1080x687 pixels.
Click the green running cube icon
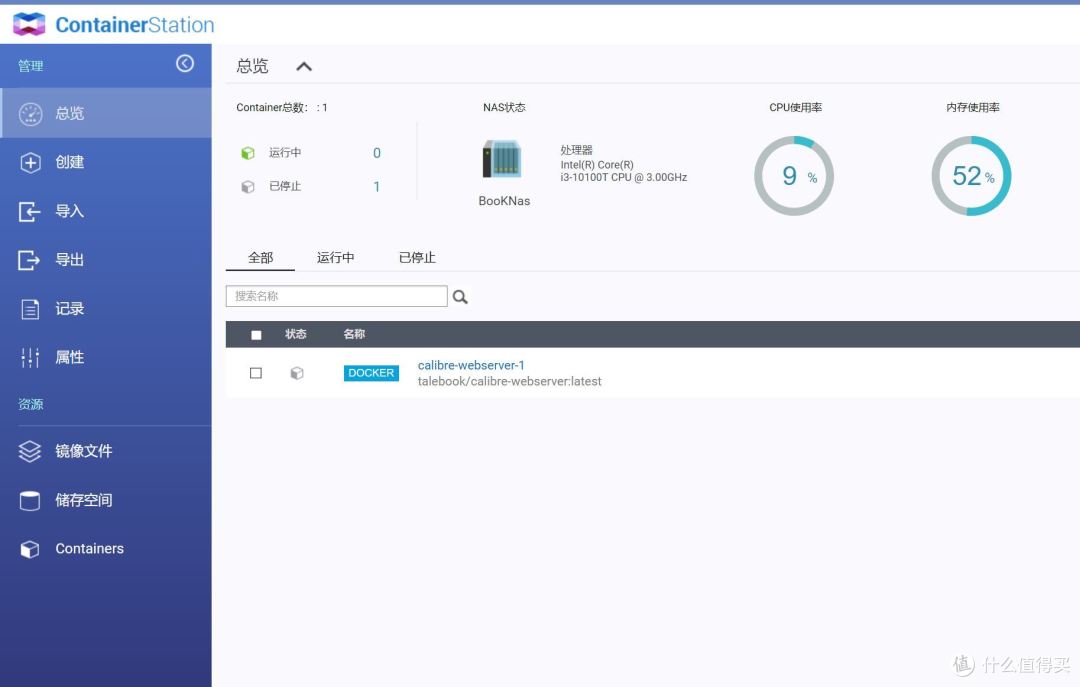click(248, 153)
